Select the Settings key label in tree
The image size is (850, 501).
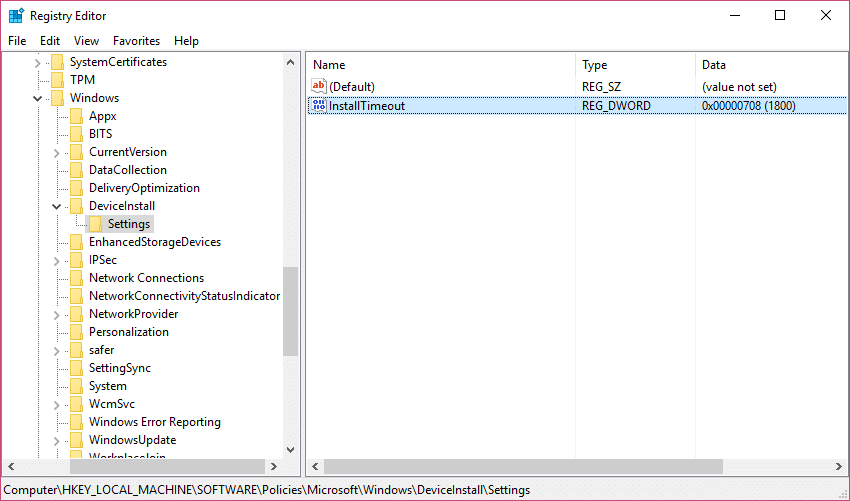(x=129, y=224)
